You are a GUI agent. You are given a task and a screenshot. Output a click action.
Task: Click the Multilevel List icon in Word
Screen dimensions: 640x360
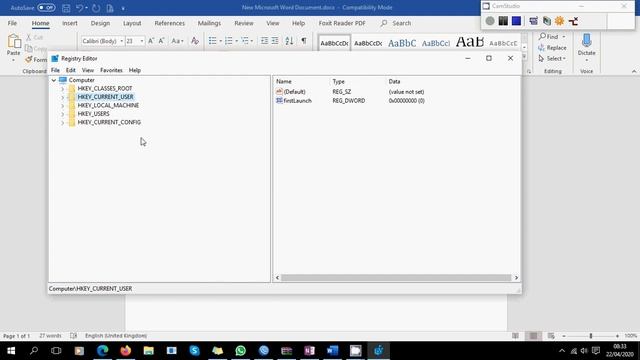point(245,41)
